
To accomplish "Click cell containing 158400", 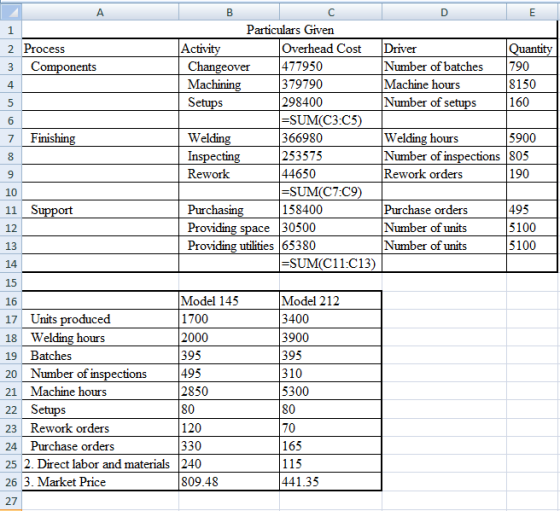I will tap(331, 210).
